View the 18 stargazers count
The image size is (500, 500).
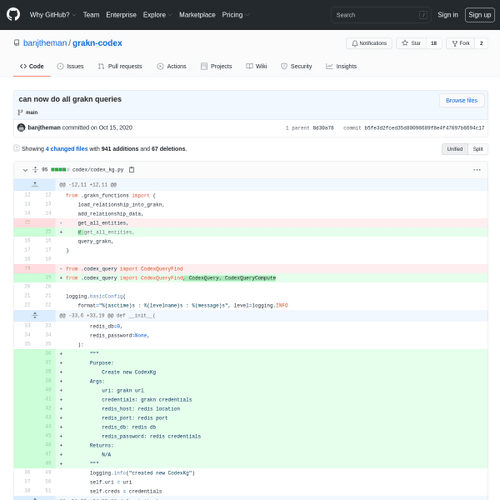pos(434,43)
